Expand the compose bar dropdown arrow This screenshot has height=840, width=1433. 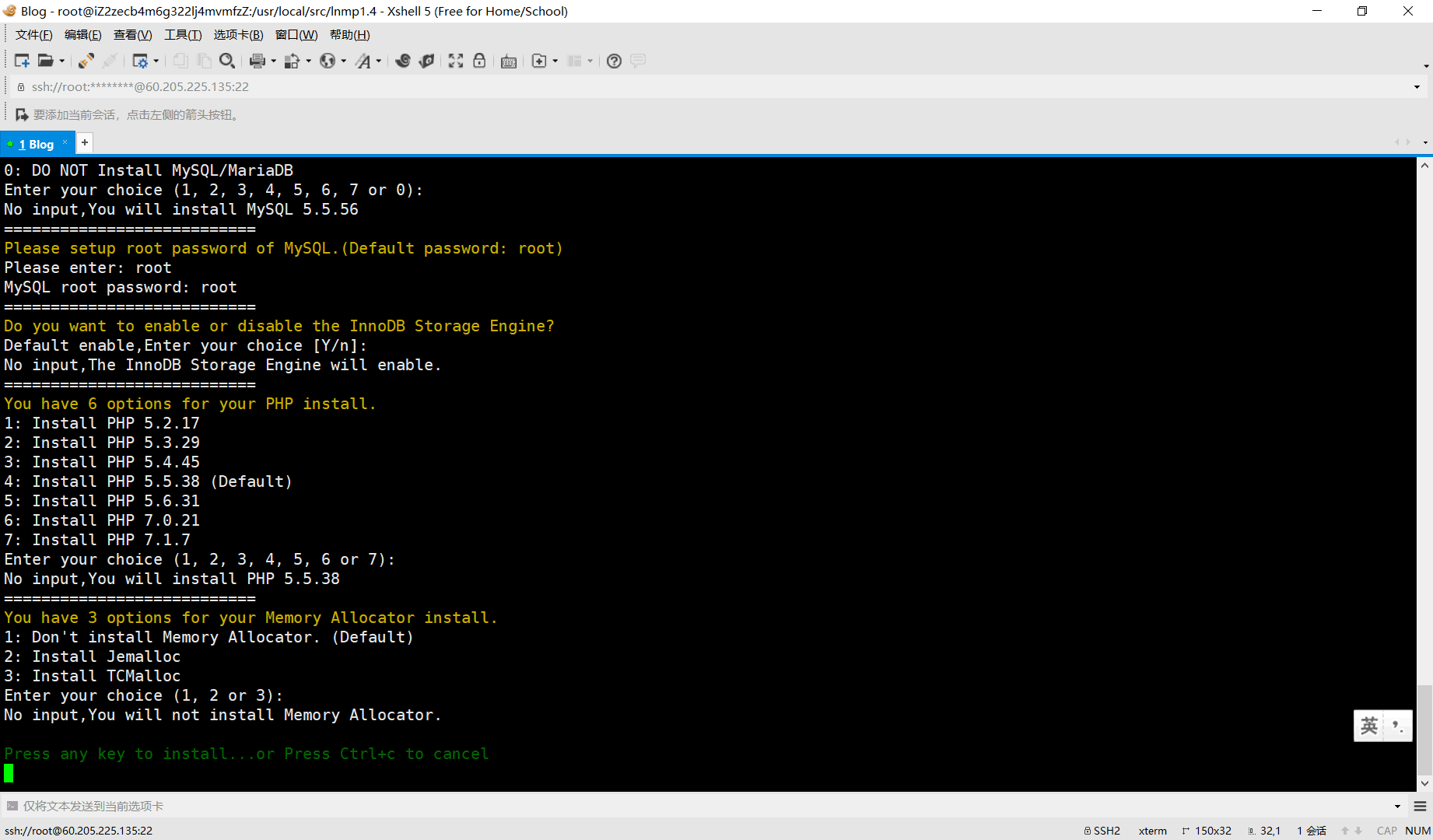[x=1397, y=807]
